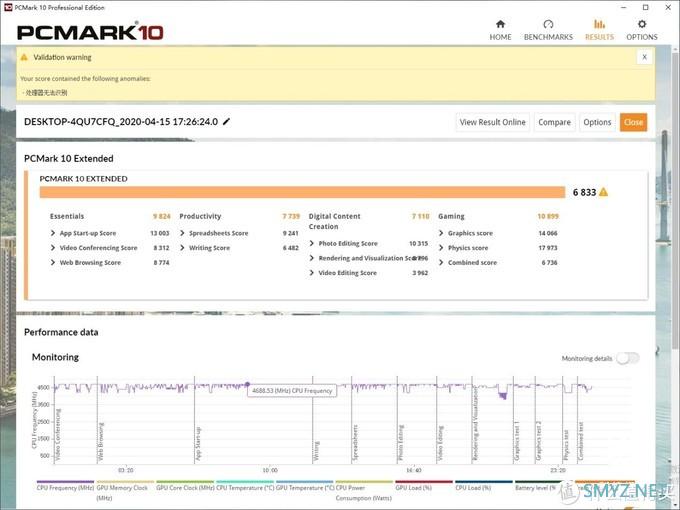Viewport: 680px width, 510px height.
Task: Toggle GPU Temperature legend series
Action: pos(305,486)
